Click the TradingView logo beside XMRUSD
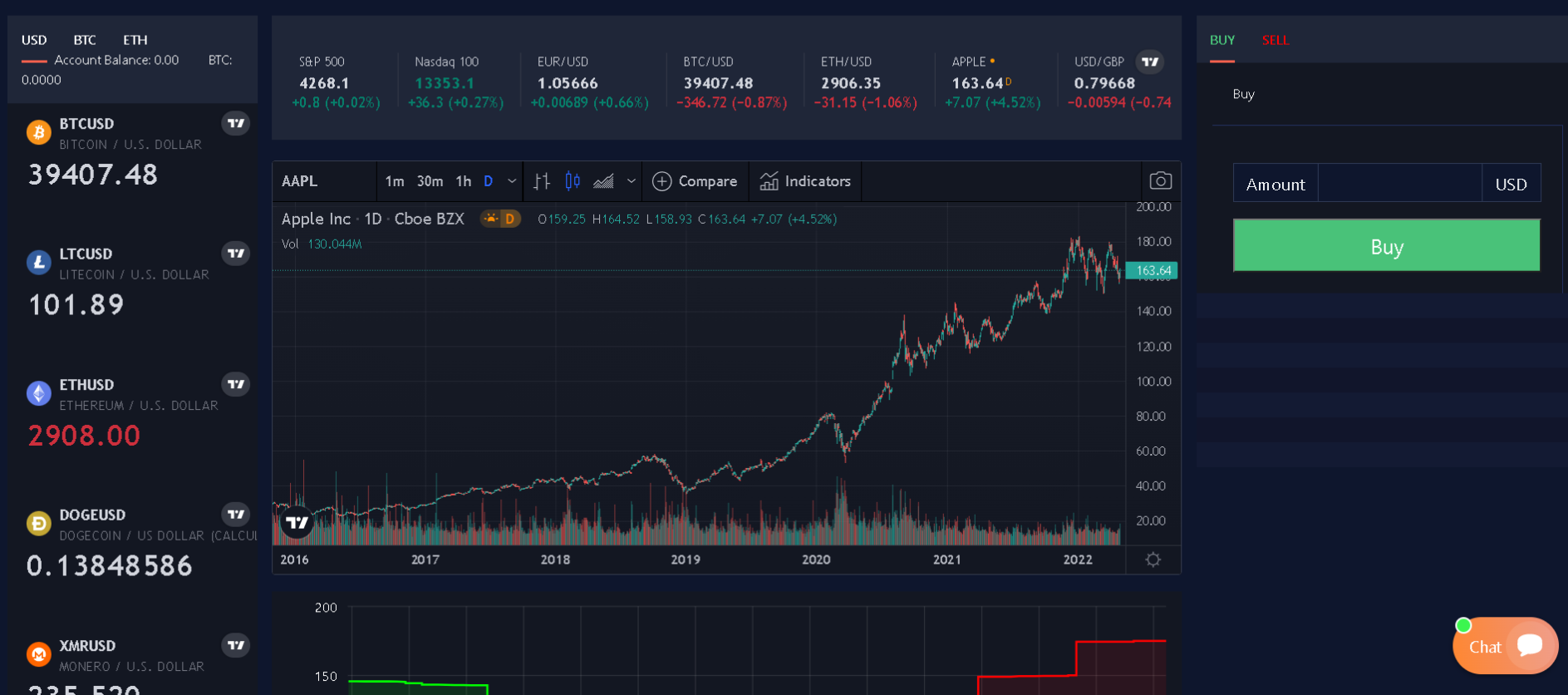Screen dimensions: 1568x695 [x=236, y=645]
